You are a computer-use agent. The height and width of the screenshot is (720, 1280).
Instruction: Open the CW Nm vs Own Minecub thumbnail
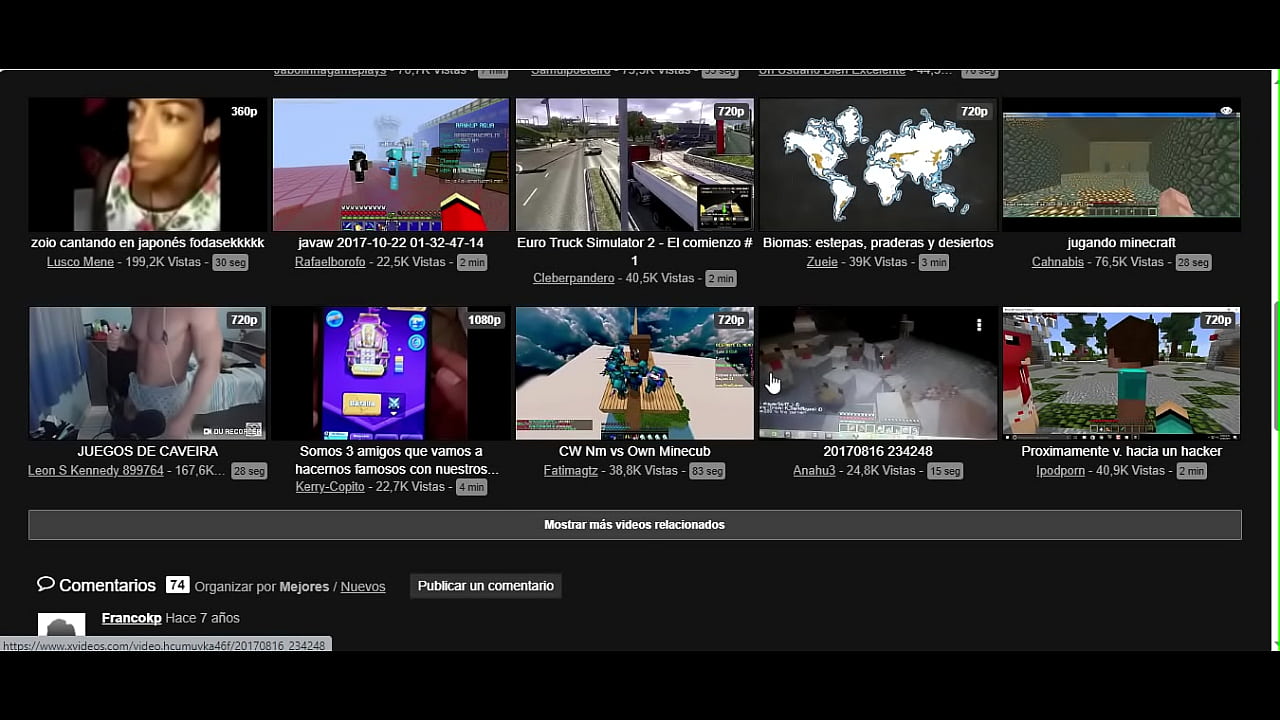[x=634, y=373]
